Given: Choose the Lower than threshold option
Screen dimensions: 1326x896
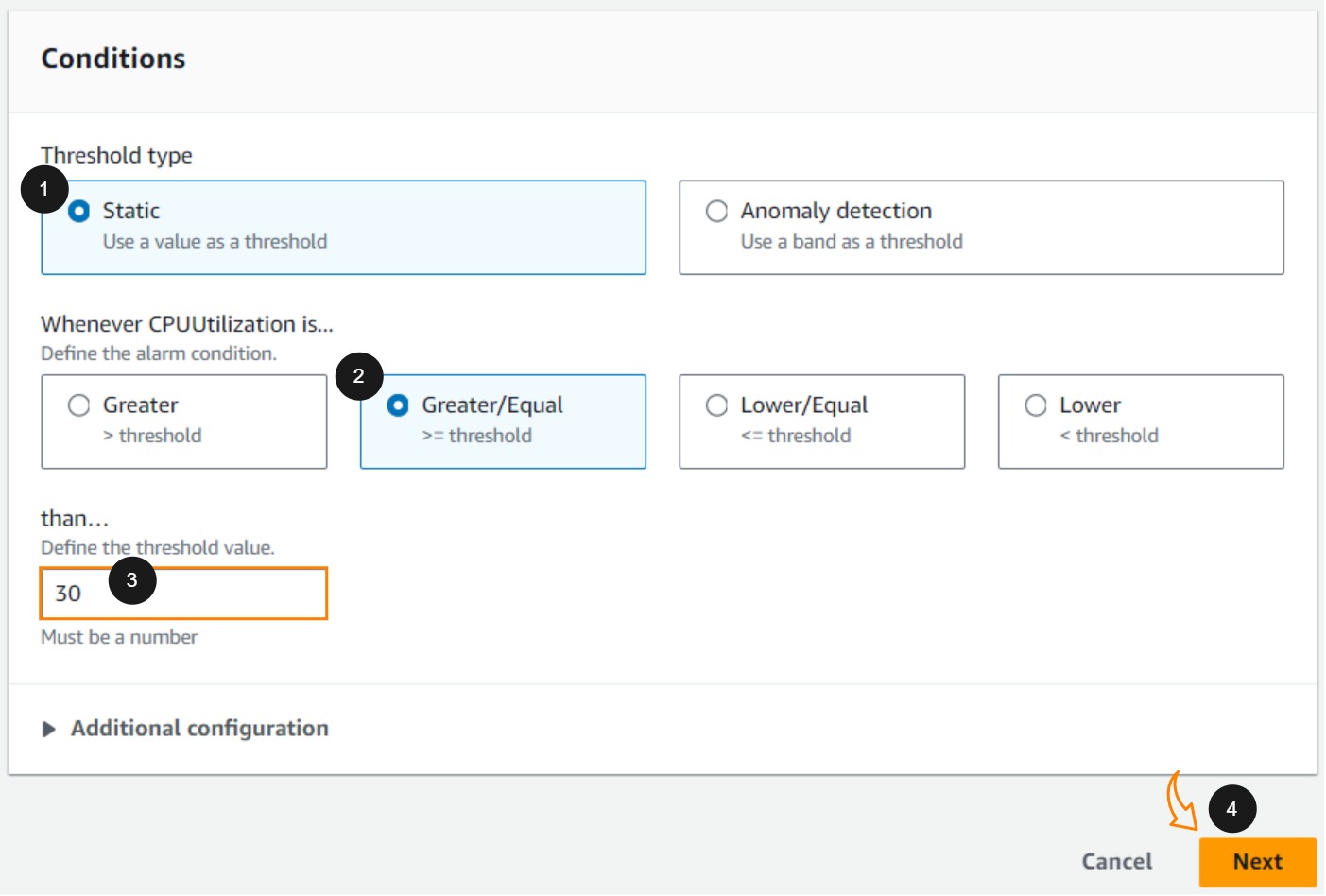Looking at the screenshot, I should pyautogui.click(x=1036, y=405).
